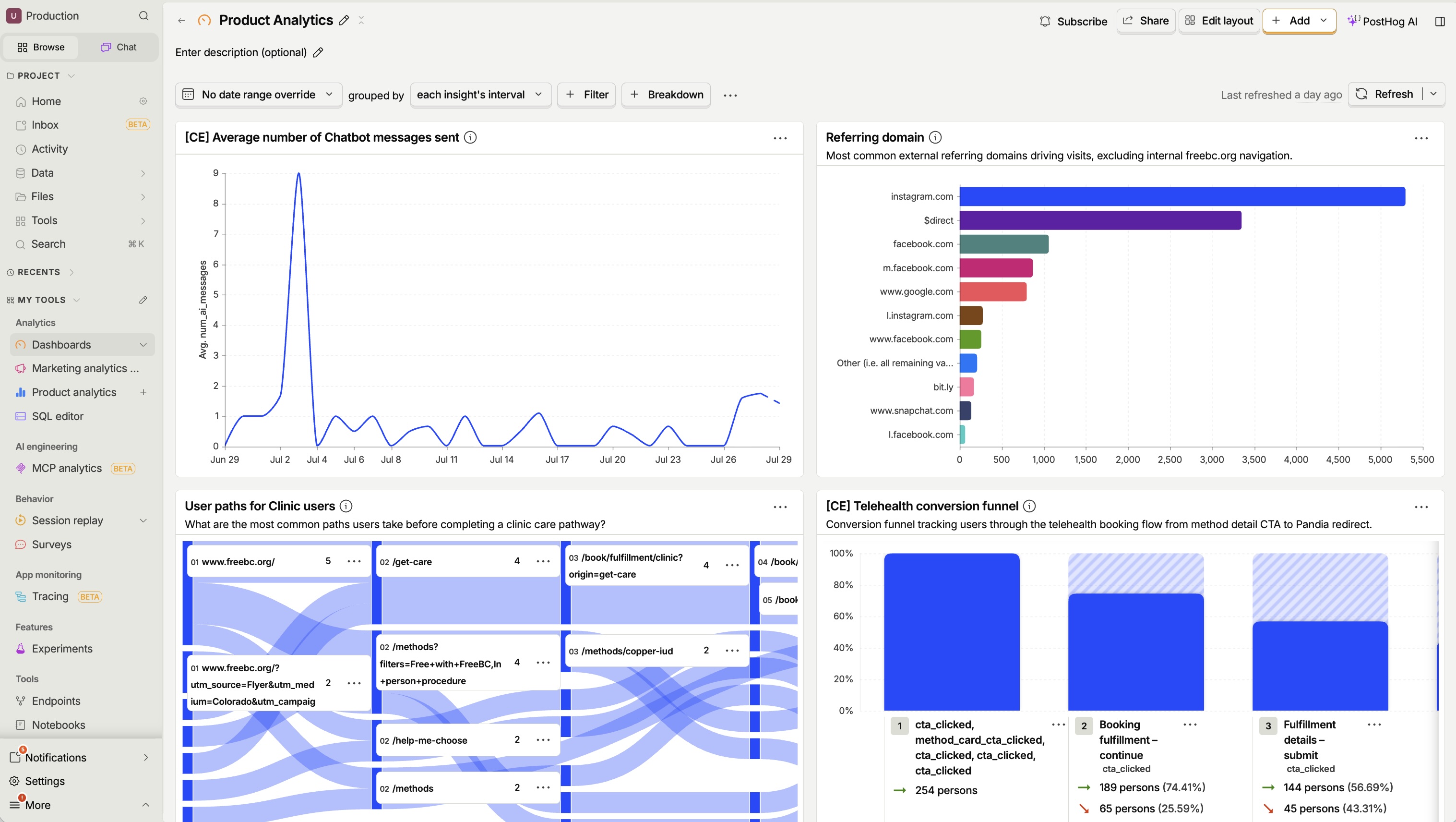Open more options for Referring domain card
The height and width of the screenshot is (822, 1456).
(x=1421, y=138)
